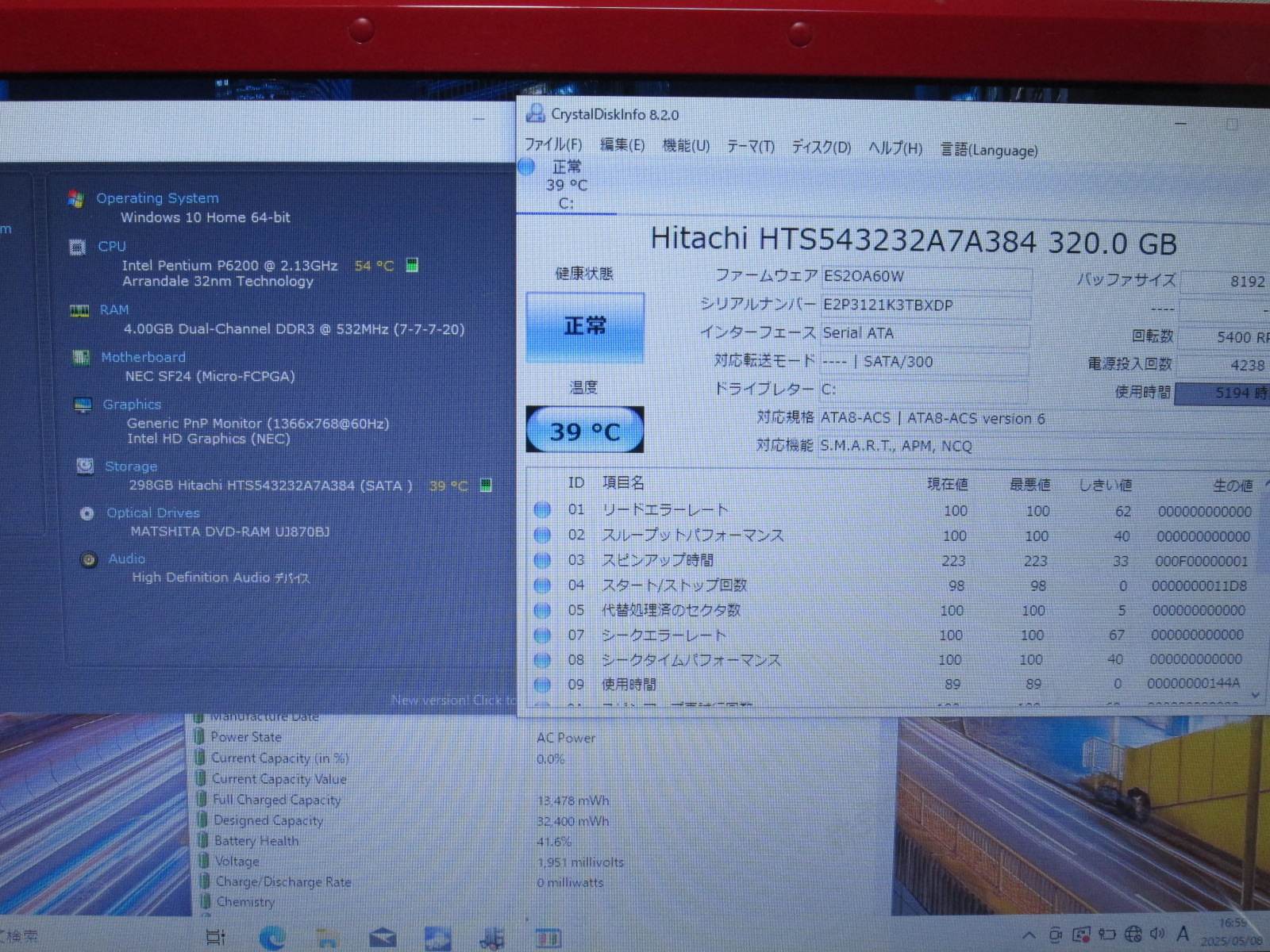Click the interface field Serial ATA
The height and width of the screenshot is (952, 1270).
pyautogui.click(x=925, y=334)
